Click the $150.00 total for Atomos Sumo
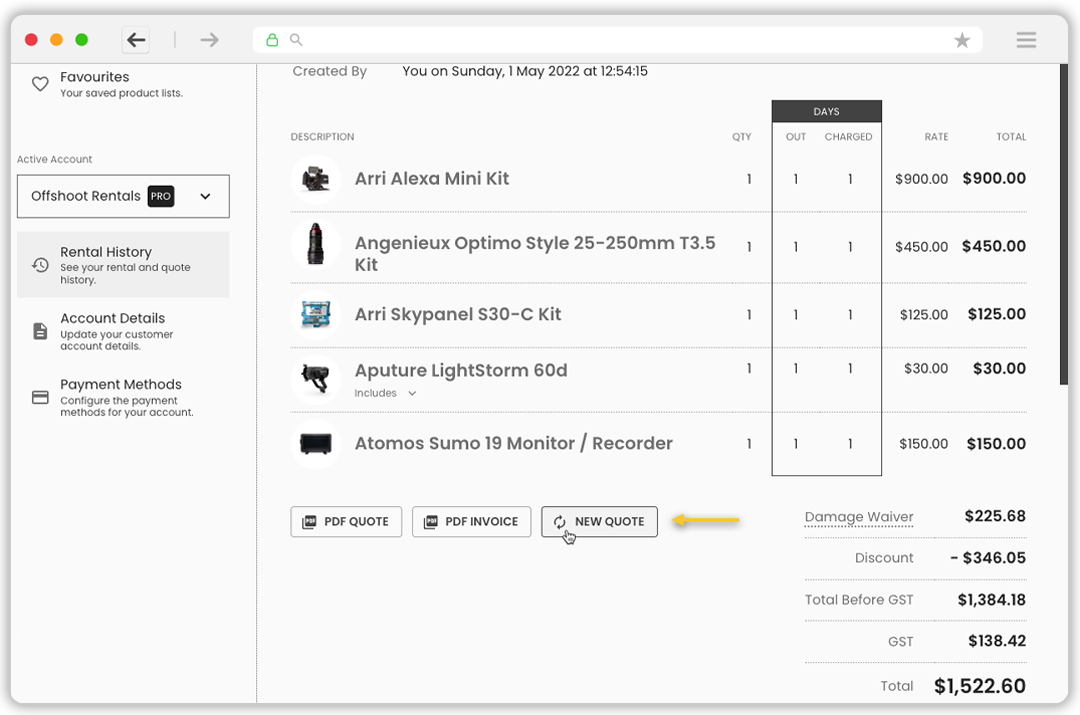The width and height of the screenshot is (1080, 715). pyautogui.click(x=996, y=444)
